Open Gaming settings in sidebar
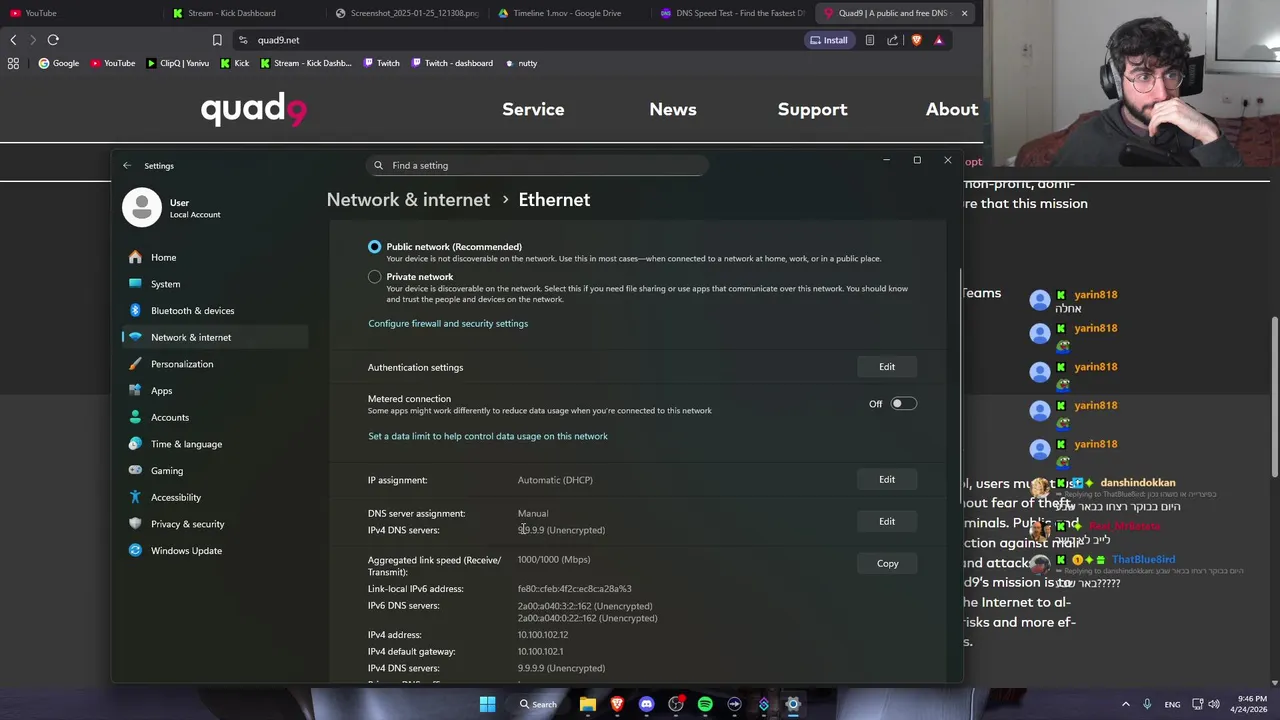This screenshot has width=1280, height=720. point(215,471)
